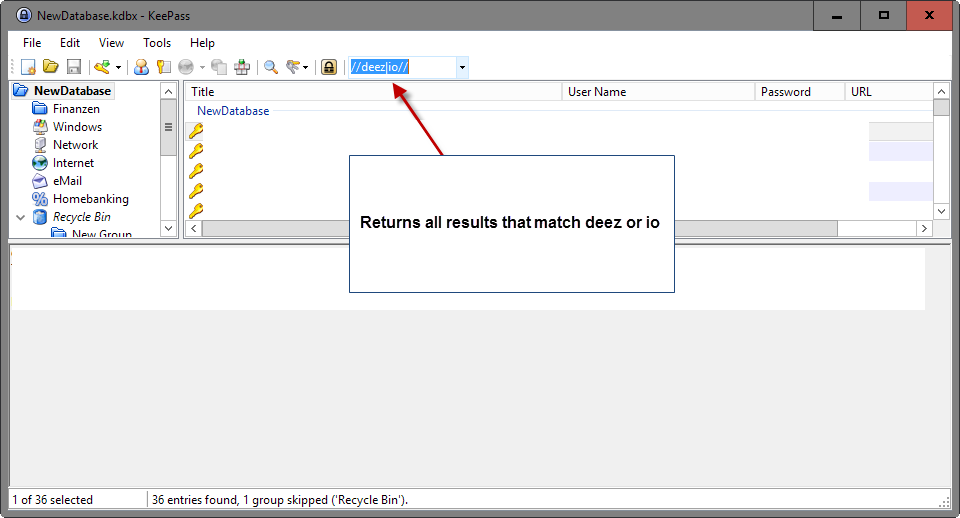
Task: Click inside the quick search field
Action: click(x=400, y=68)
